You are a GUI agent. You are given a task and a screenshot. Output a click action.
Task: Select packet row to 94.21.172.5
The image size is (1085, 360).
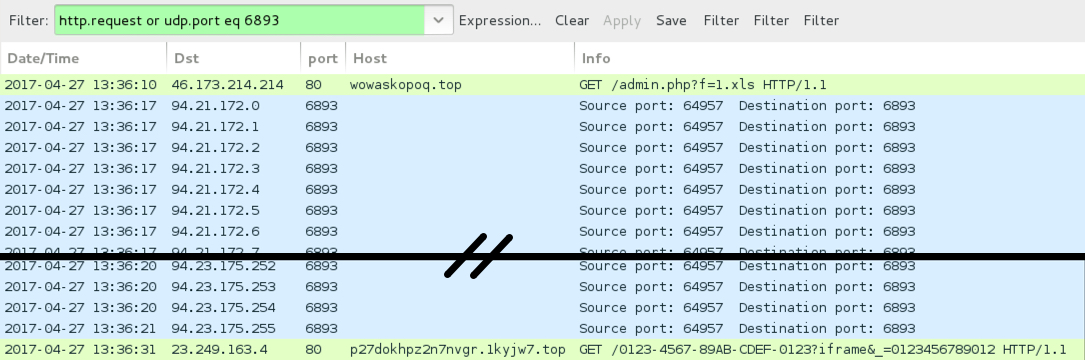click(x=542, y=210)
